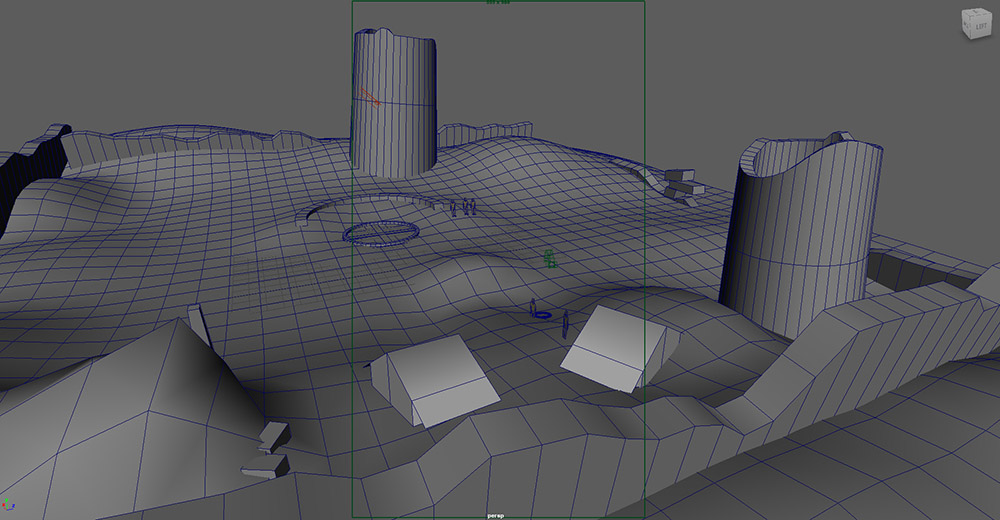Select the blue circular disc on the terrain
The image size is (1000, 520).
tap(380, 233)
